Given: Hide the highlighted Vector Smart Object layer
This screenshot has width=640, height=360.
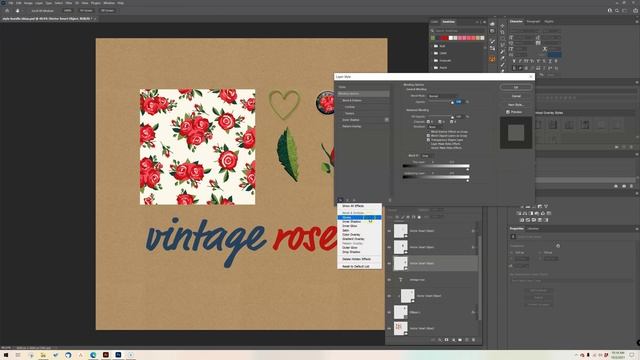Looking at the screenshot, I should pos(389,264).
